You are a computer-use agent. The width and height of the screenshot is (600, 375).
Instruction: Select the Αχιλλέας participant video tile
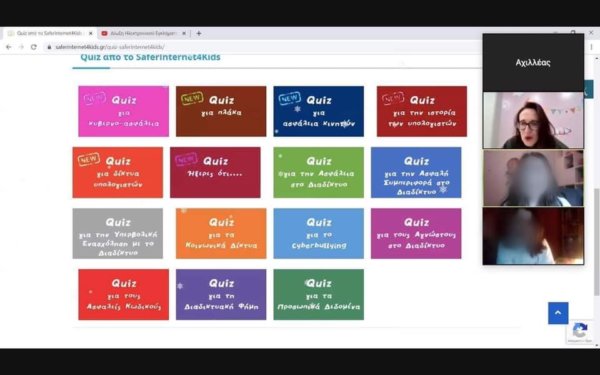(533, 63)
